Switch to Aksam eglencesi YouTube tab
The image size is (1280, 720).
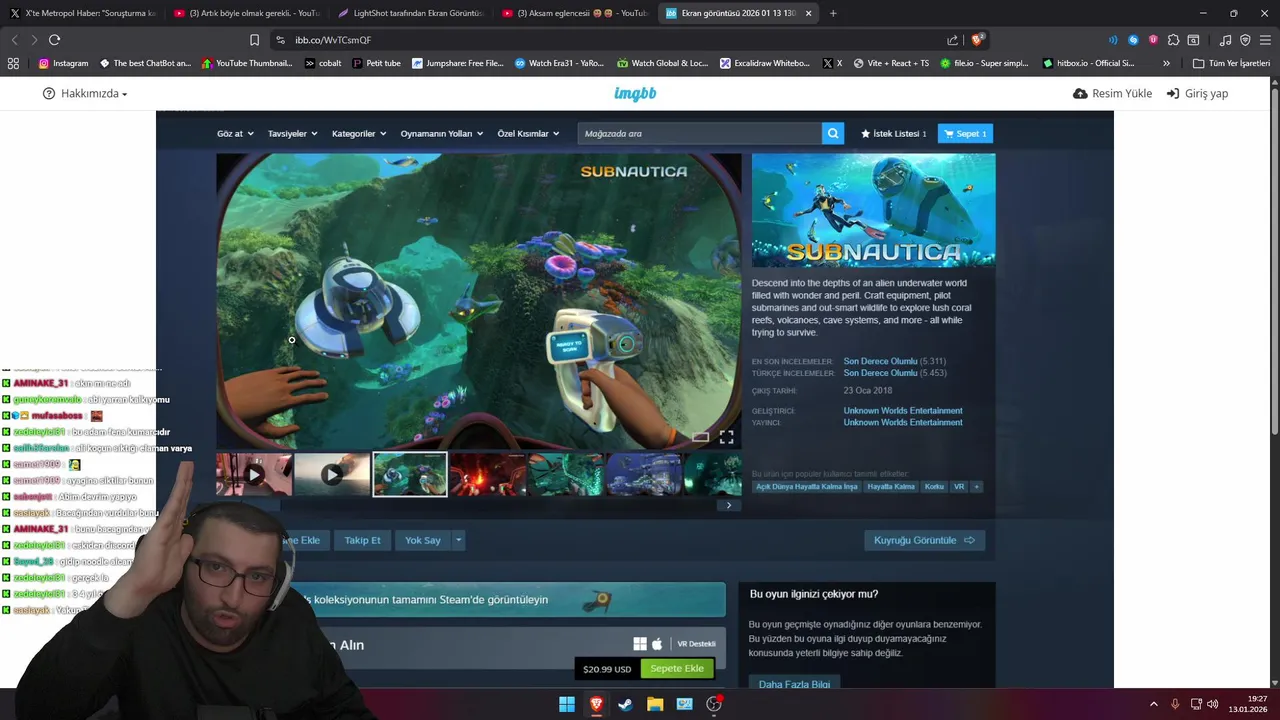pyautogui.click(x=574, y=13)
